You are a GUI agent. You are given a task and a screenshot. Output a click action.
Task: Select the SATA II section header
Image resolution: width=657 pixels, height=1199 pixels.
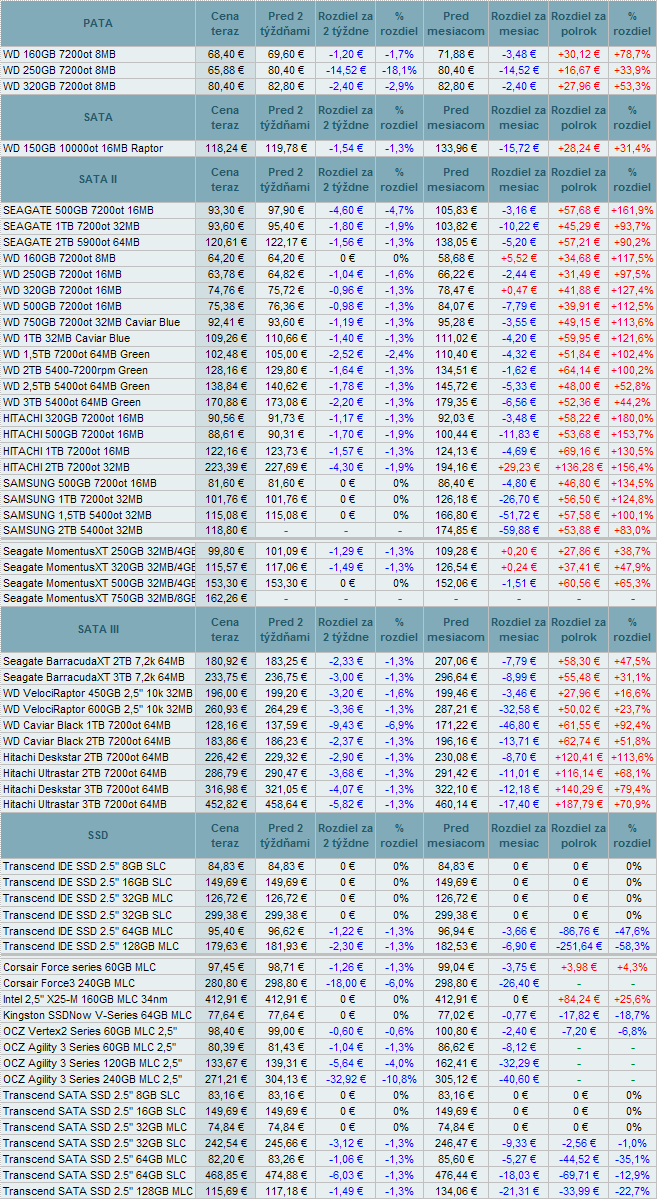coord(98,180)
